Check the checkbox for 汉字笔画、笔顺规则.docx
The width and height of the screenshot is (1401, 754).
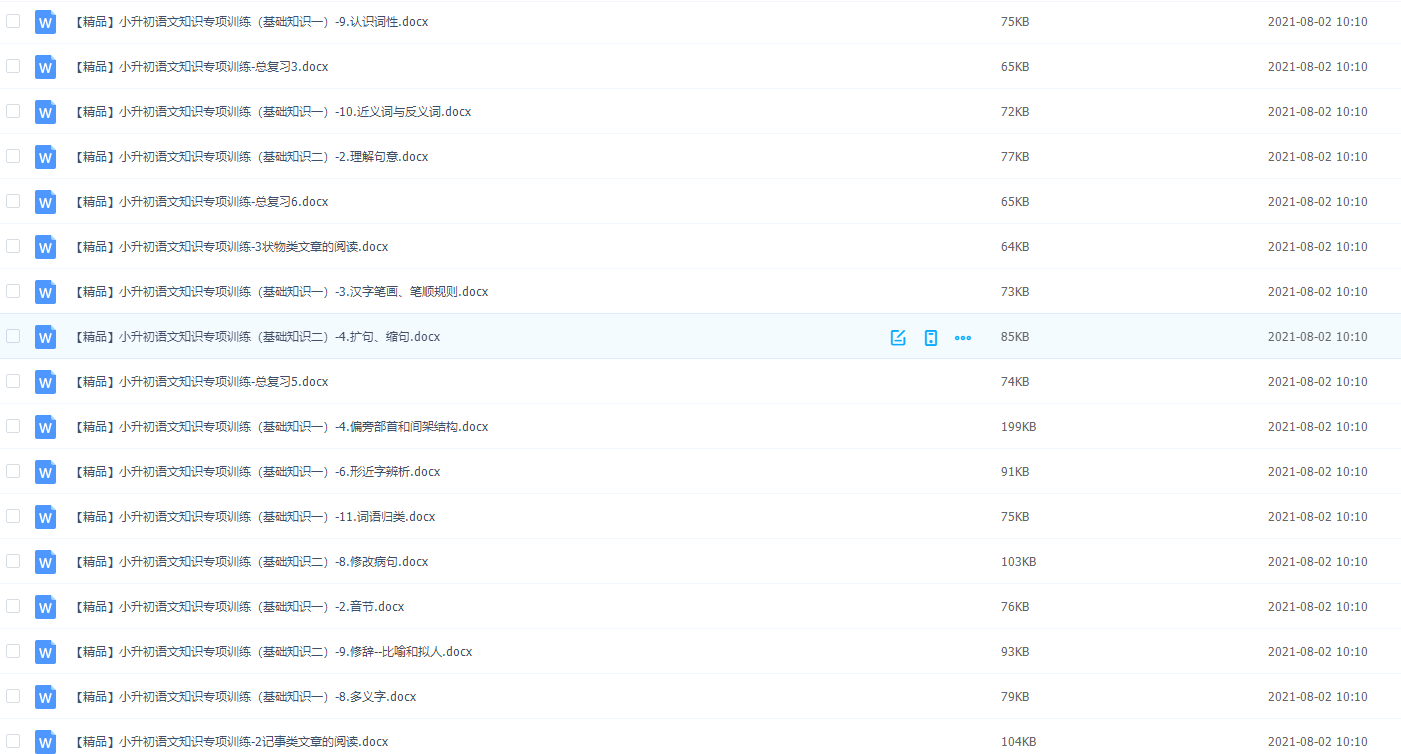tap(13, 291)
